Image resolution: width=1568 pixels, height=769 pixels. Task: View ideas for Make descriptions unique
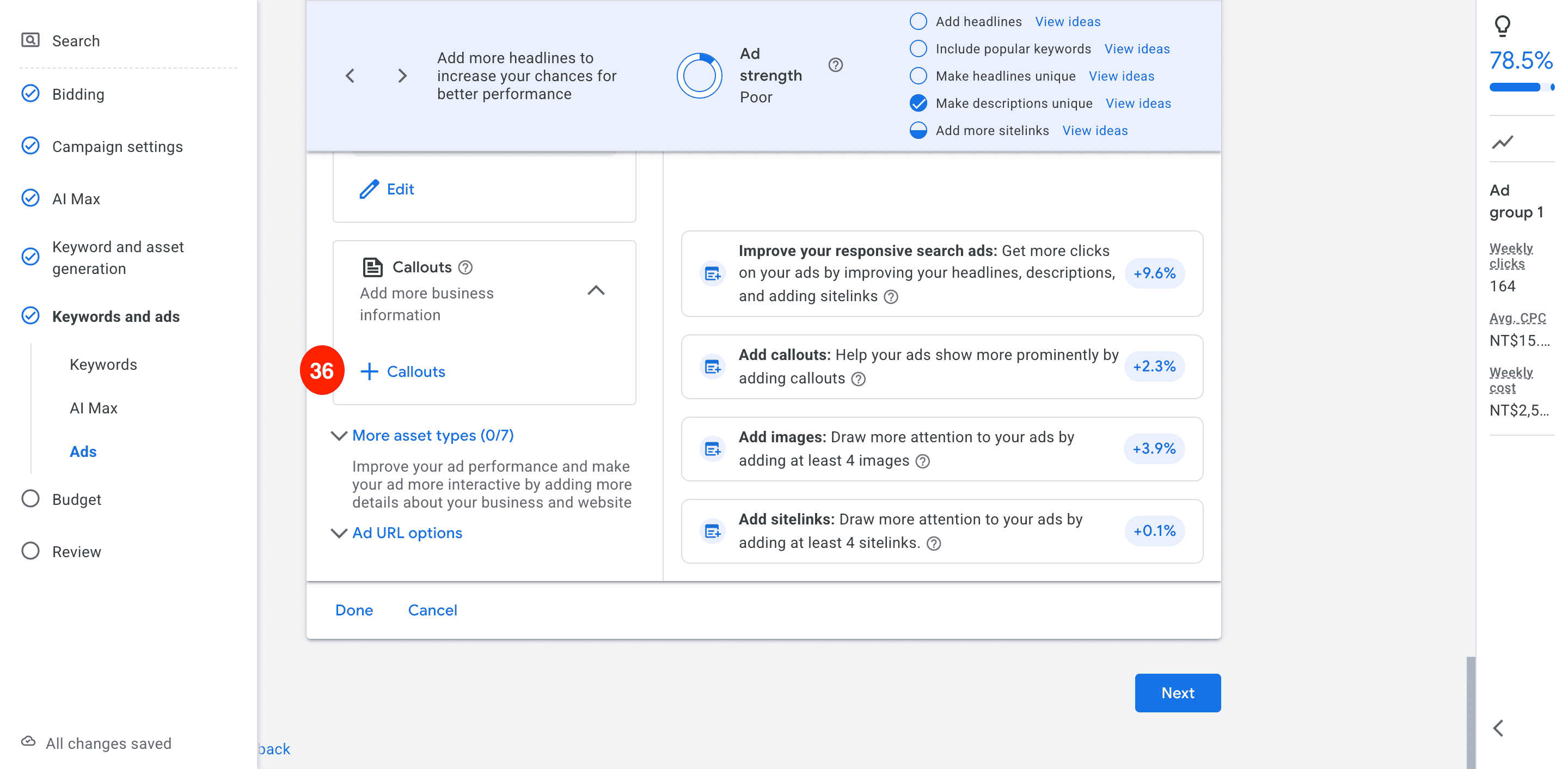click(x=1138, y=103)
